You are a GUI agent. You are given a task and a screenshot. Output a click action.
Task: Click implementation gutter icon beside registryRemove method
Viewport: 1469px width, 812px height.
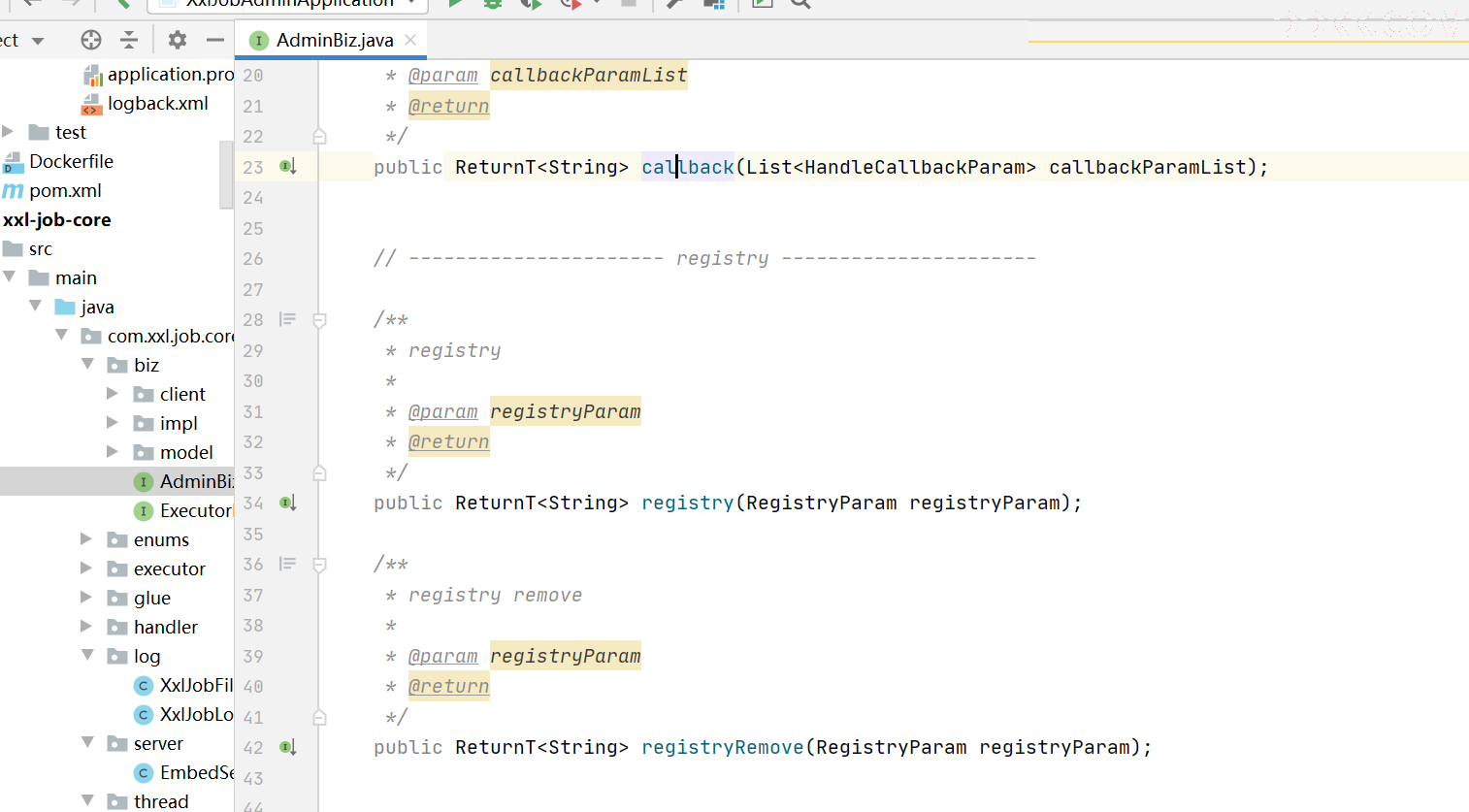pos(288,747)
